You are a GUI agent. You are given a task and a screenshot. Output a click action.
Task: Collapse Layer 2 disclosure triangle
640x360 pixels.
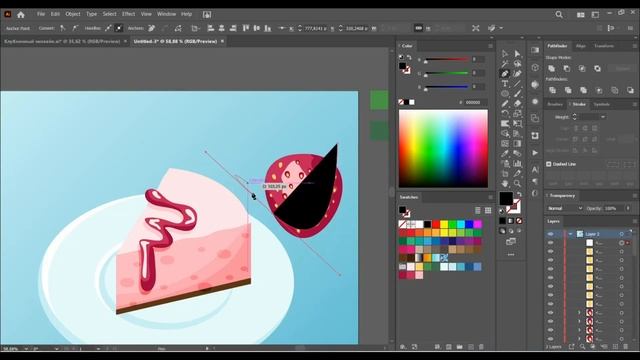point(571,234)
